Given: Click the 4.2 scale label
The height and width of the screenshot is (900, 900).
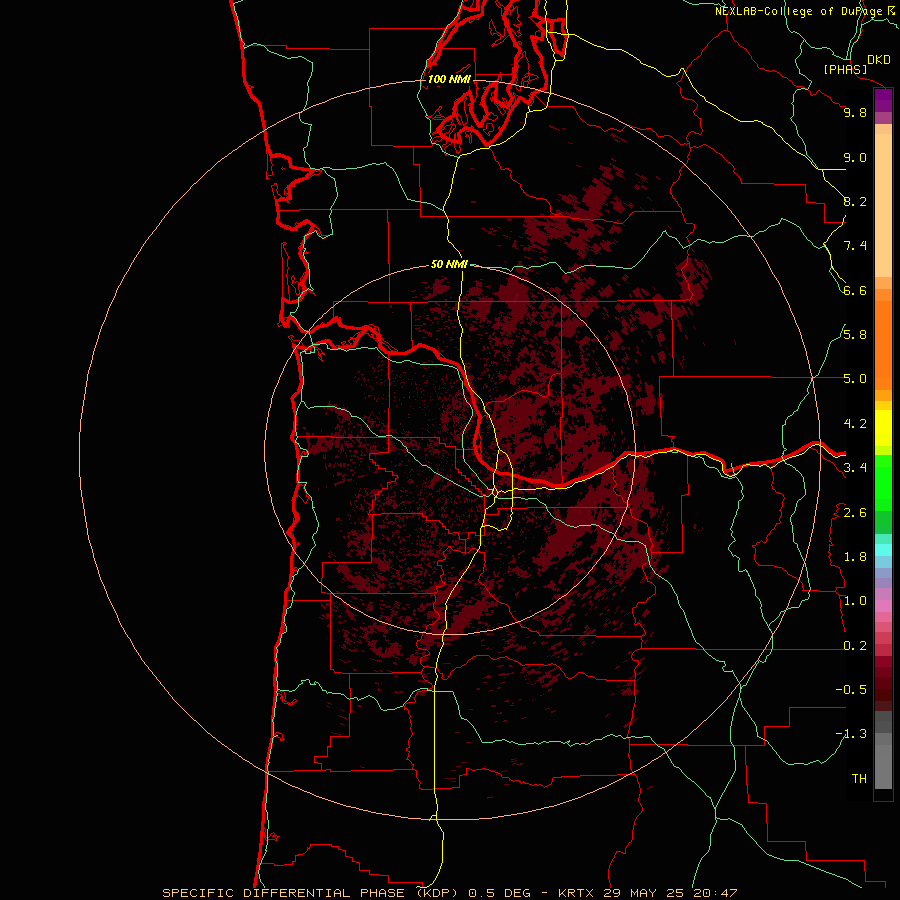Looking at the screenshot, I should coord(855,424).
